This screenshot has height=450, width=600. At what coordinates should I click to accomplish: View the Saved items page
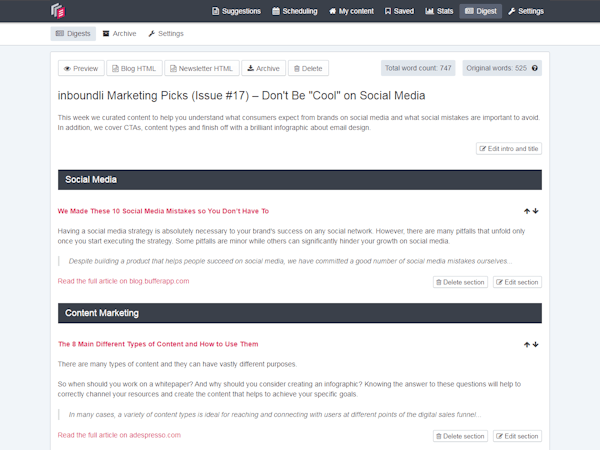tap(399, 12)
